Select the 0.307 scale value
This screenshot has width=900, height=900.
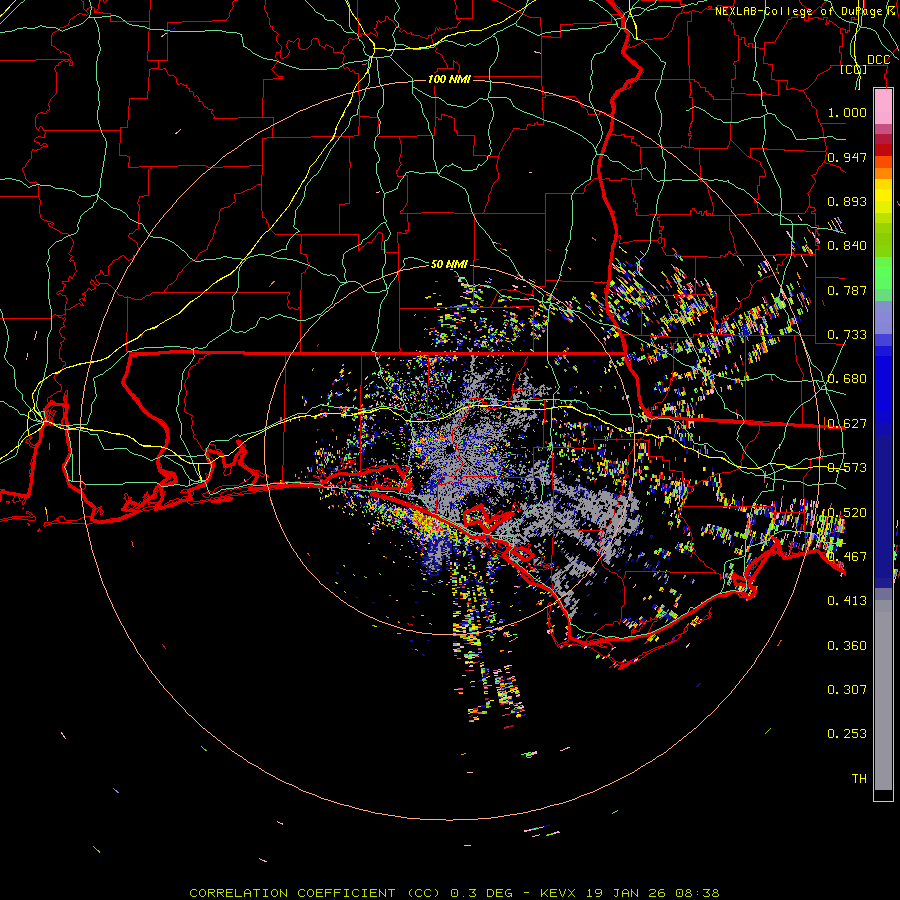pos(847,690)
